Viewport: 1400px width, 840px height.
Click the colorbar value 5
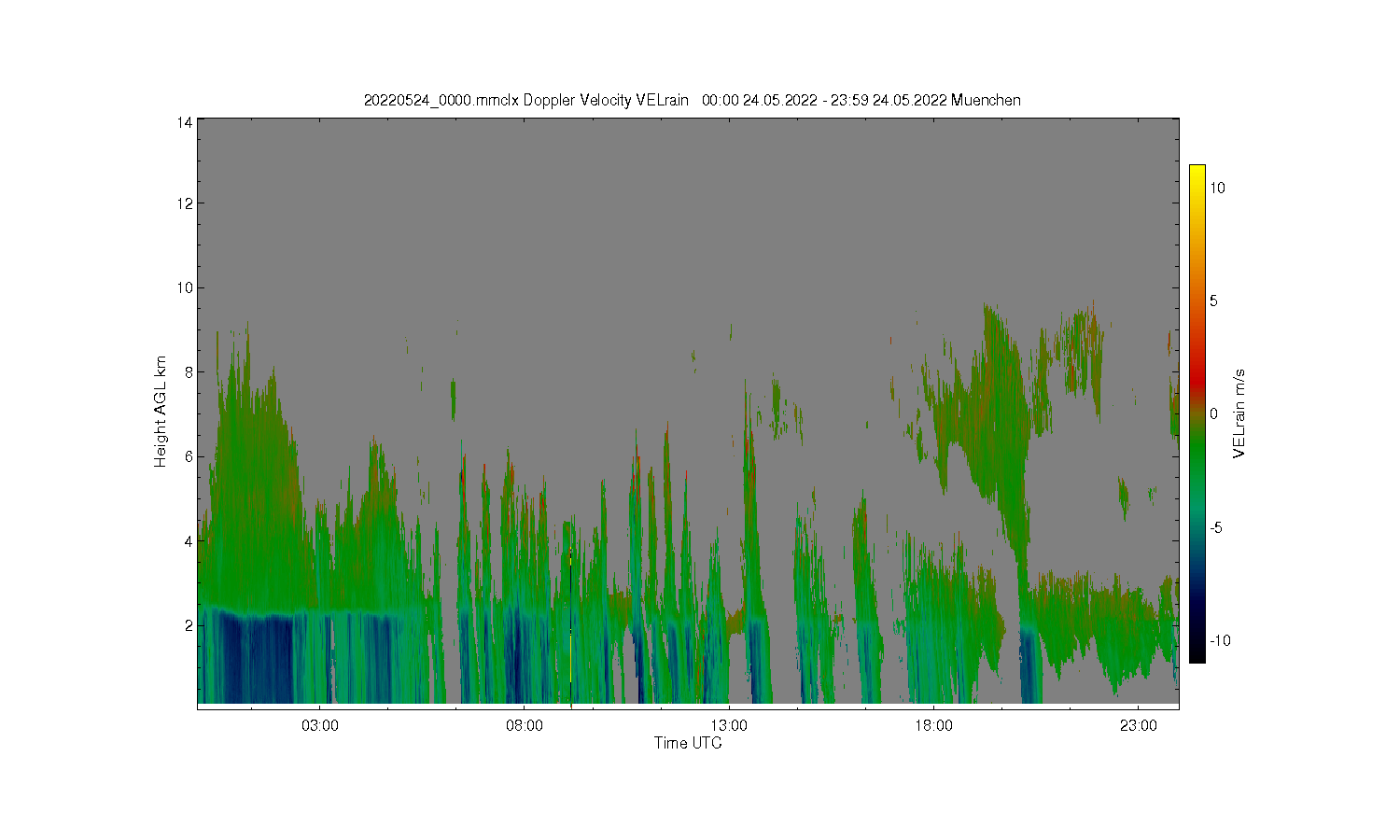(x=1214, y=301)
